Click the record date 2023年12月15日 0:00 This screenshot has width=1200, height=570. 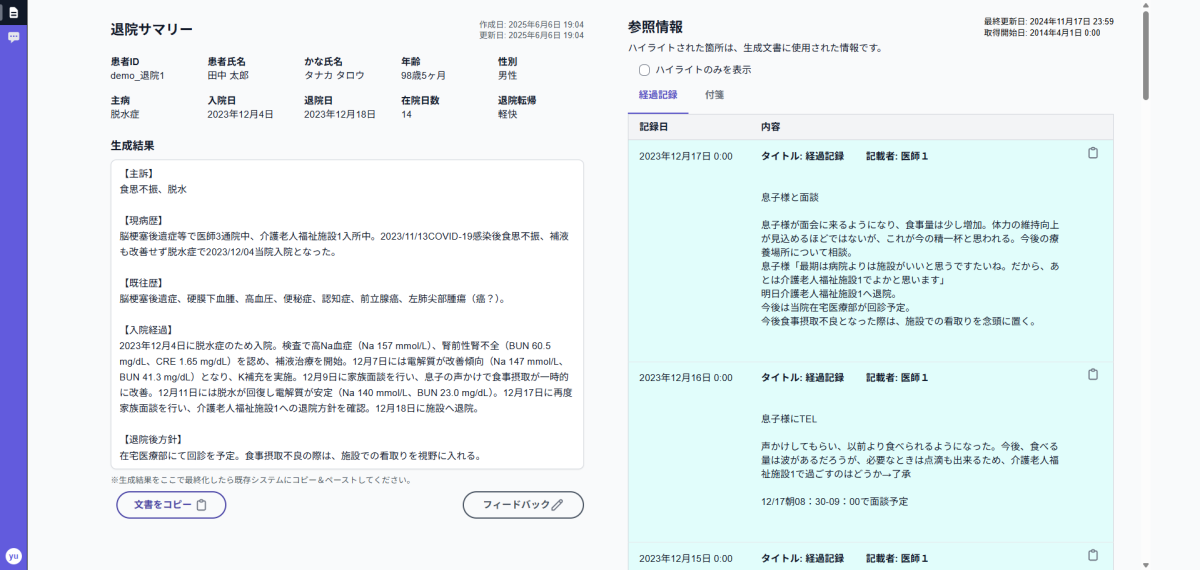click(x=686, y=558)
